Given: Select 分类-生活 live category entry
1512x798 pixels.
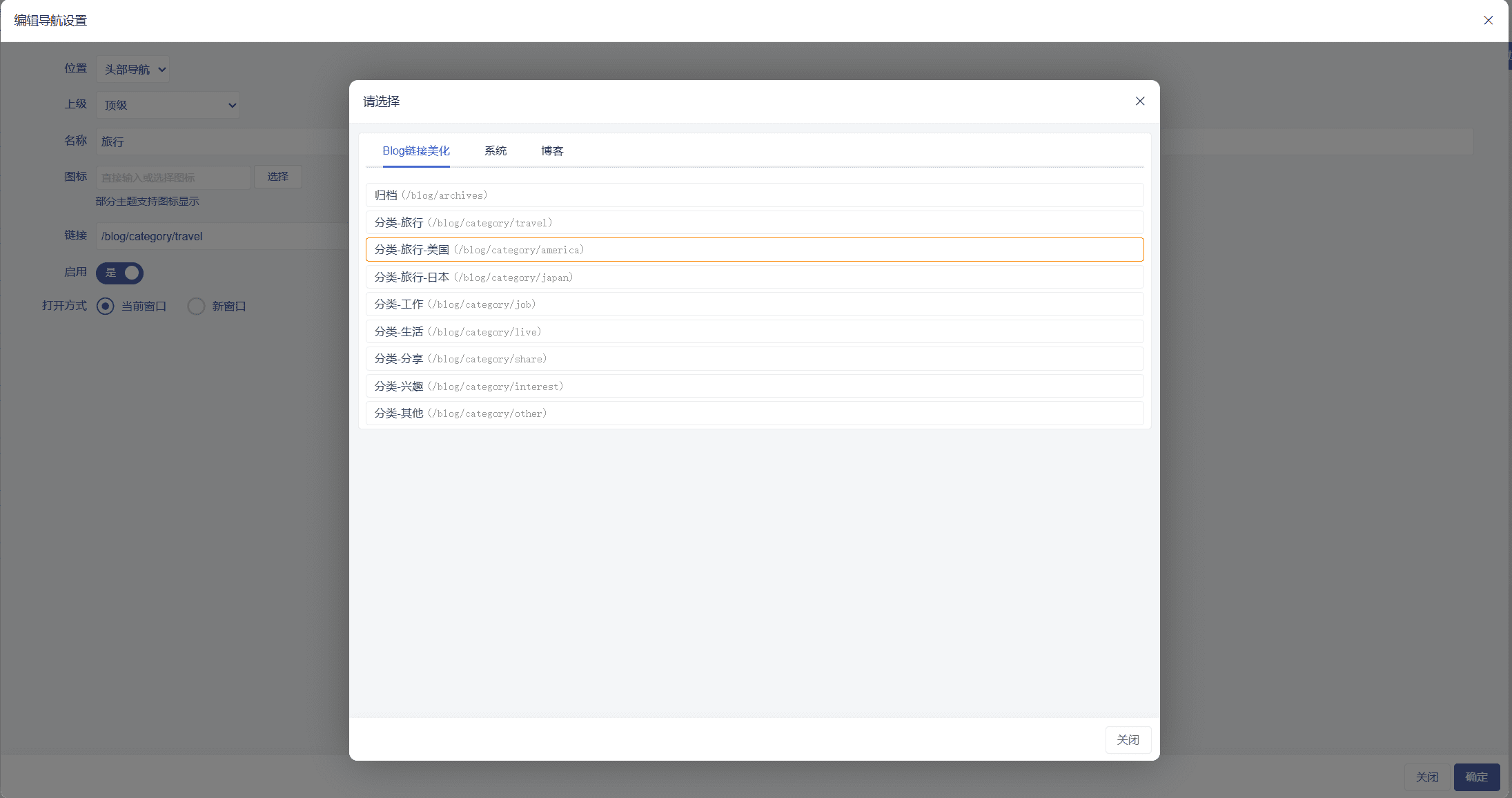Looking at the screenshot, I should 754,331.
